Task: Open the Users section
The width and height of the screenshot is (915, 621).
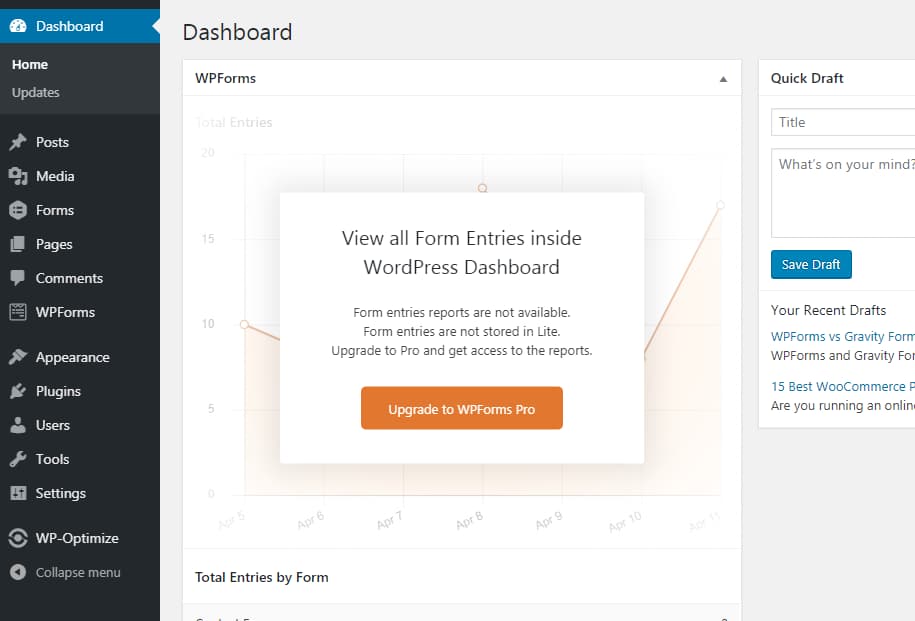Action: 50,425
